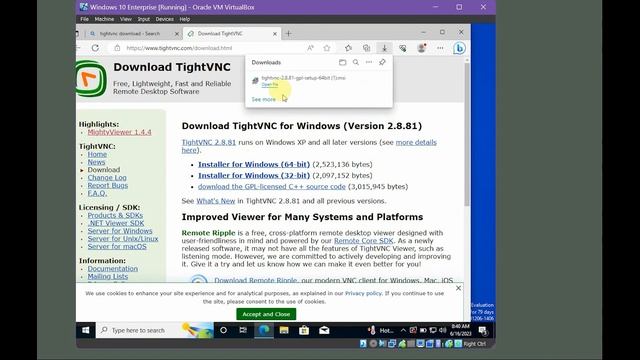Open News in TightVNC sidebar
The image size is (640, 360).
96,162
